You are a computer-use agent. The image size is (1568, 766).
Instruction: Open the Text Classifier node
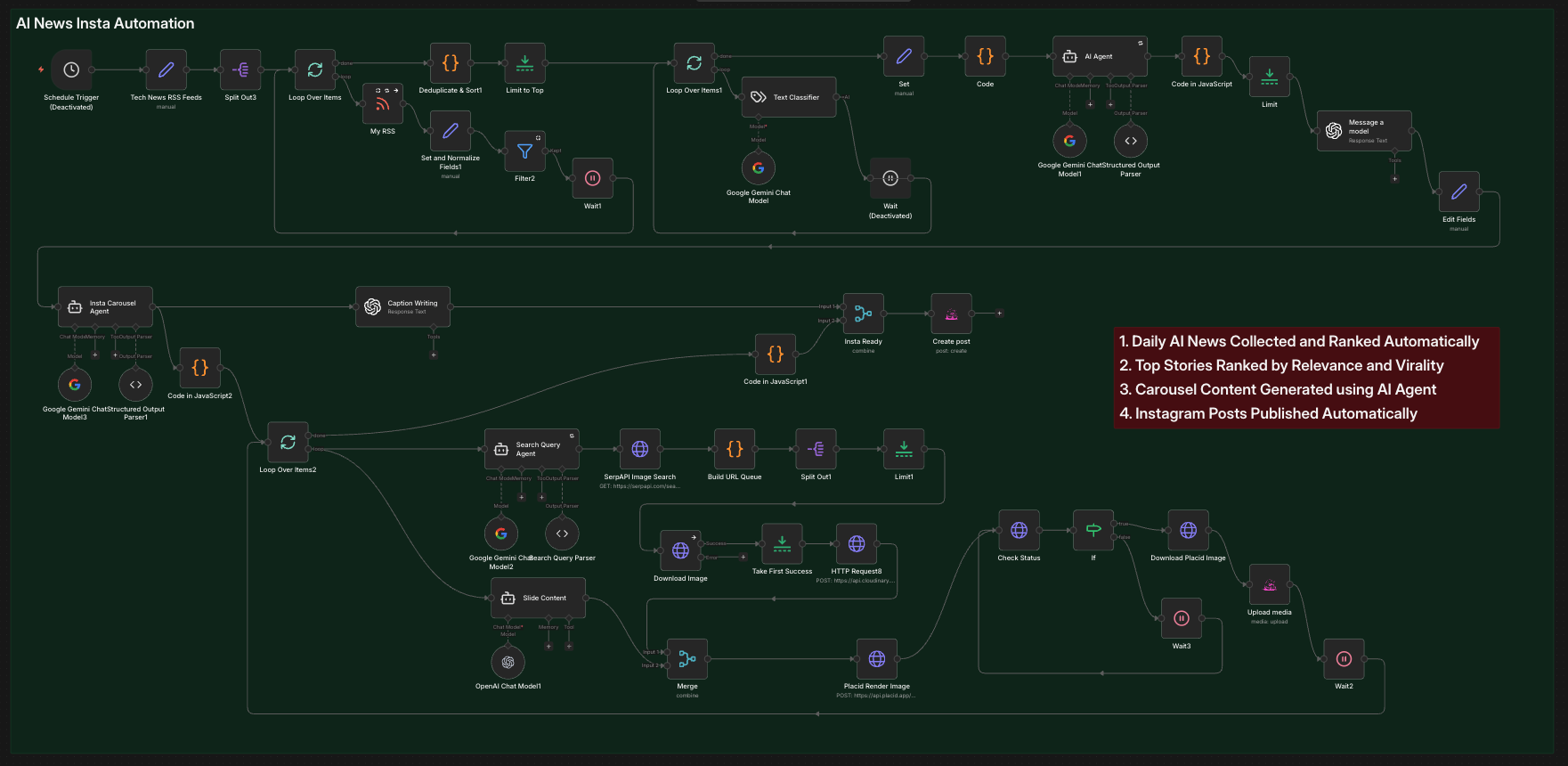(x=788, y=97)
